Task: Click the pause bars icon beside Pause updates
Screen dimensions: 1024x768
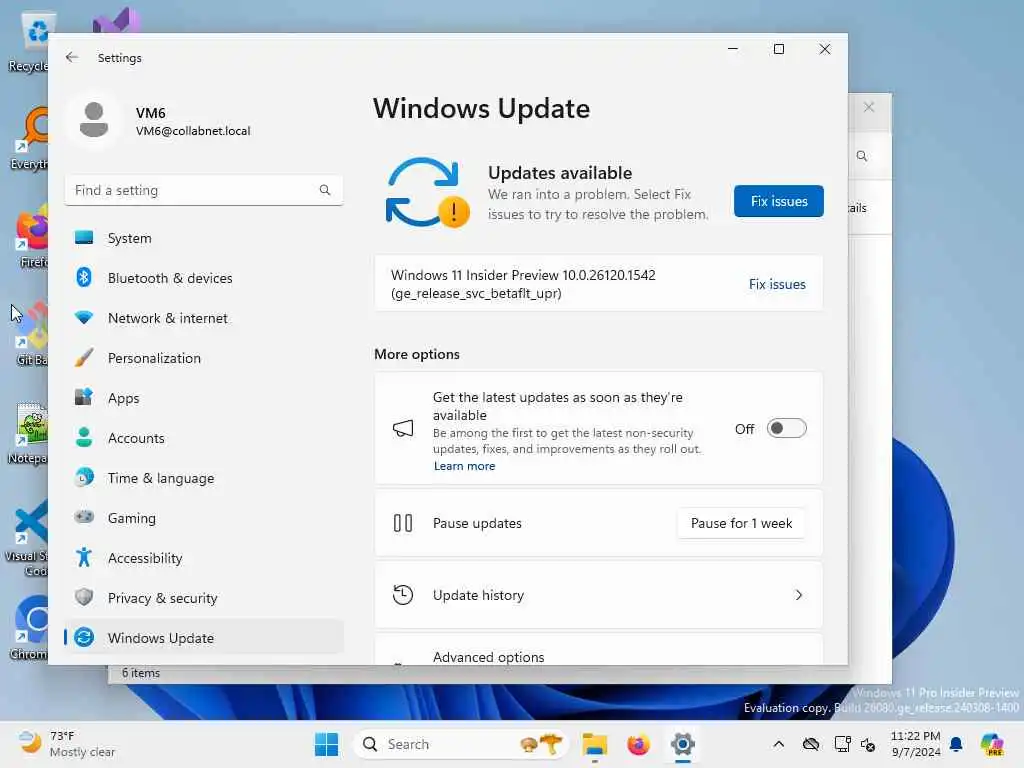Action: pos(402,523)
